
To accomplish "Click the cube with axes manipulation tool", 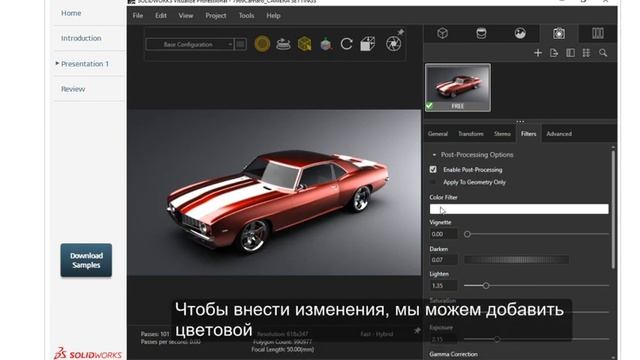I will (x=325, y=44).
